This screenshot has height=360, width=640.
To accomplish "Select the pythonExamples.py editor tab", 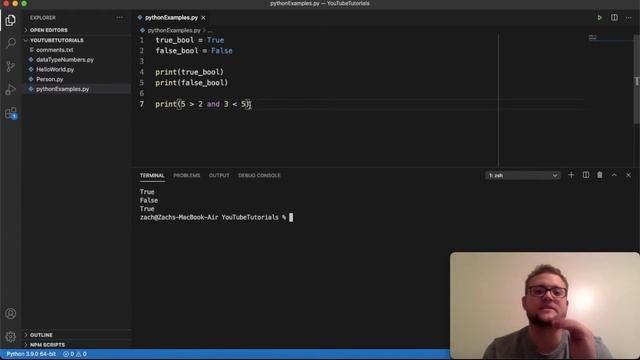I will pos(171,18).
